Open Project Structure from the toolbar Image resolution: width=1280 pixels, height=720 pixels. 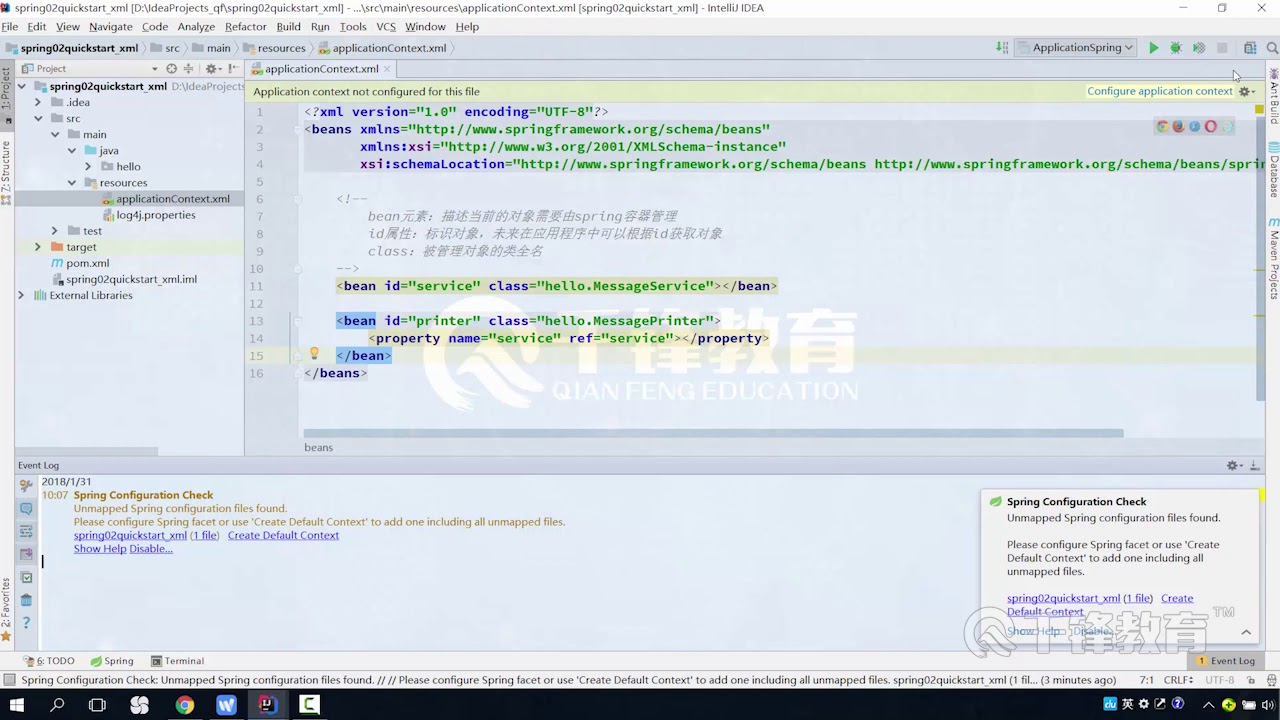[x=1250, y=48]
